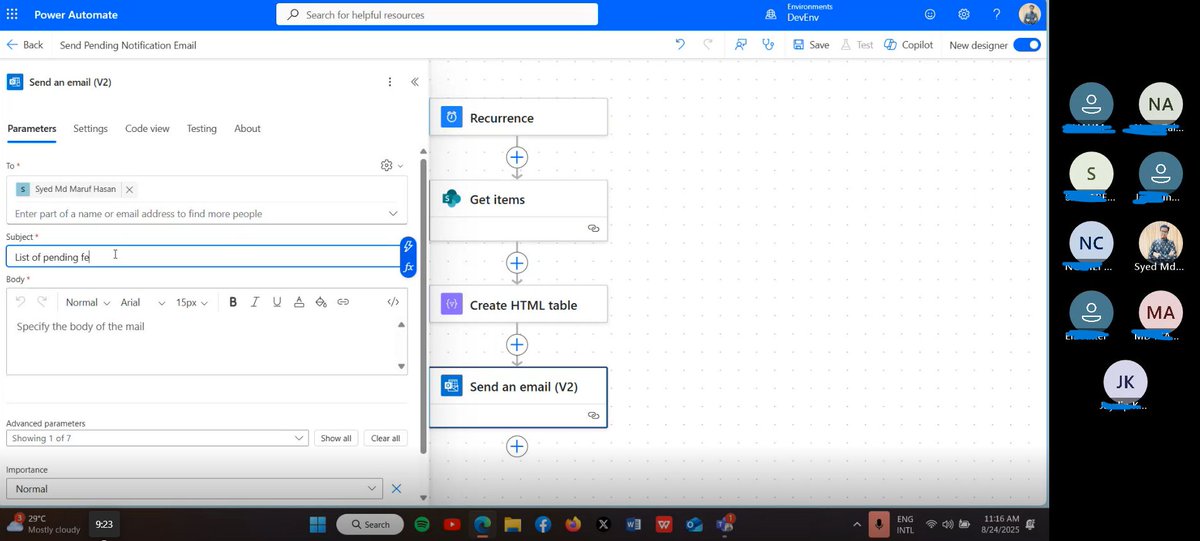Open the Importance Normal dropdown
The height and width of the screenshot is (541, 1200).
click(x=194, y=489)
